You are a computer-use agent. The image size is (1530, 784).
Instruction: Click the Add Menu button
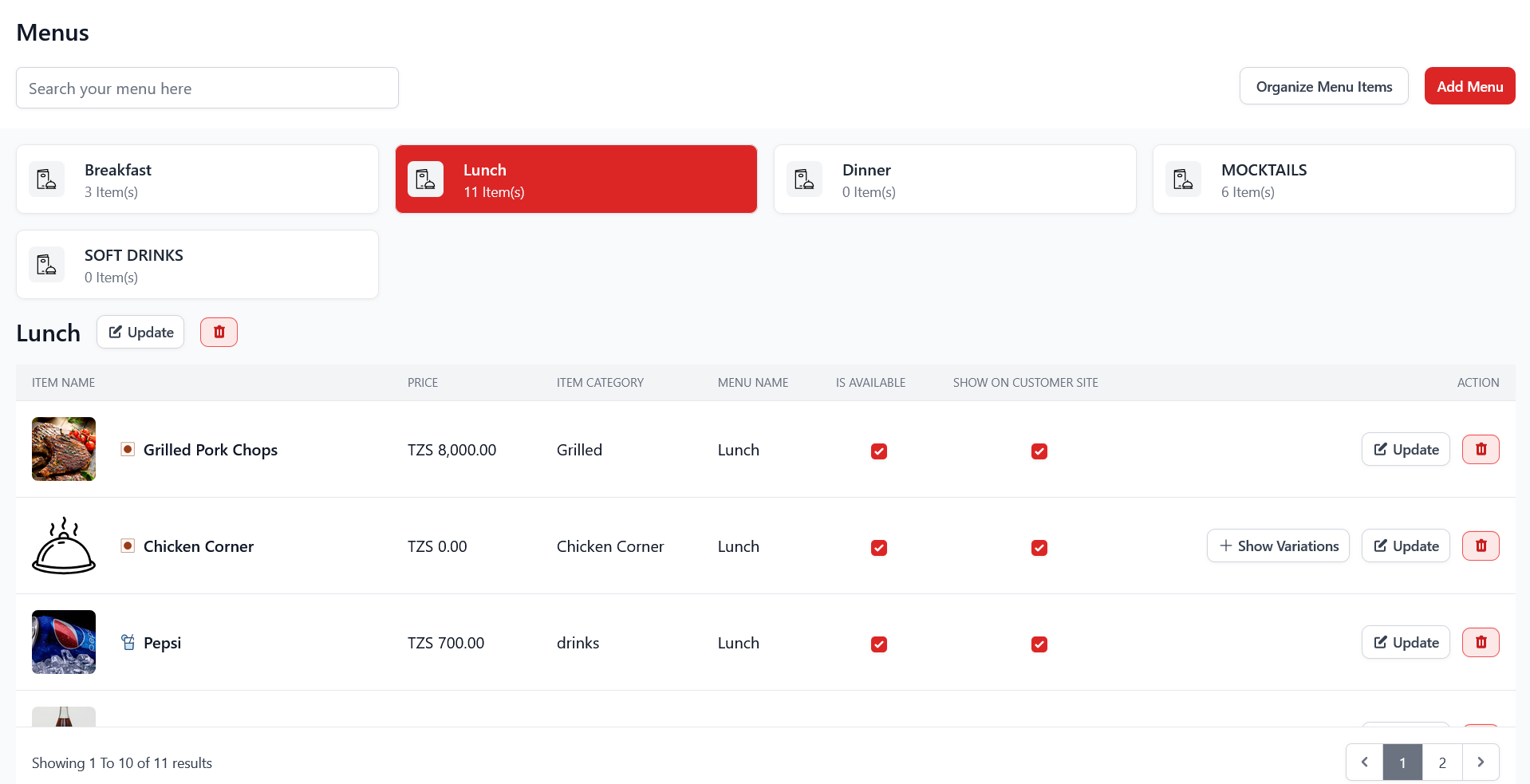(x=1469, y=86)
